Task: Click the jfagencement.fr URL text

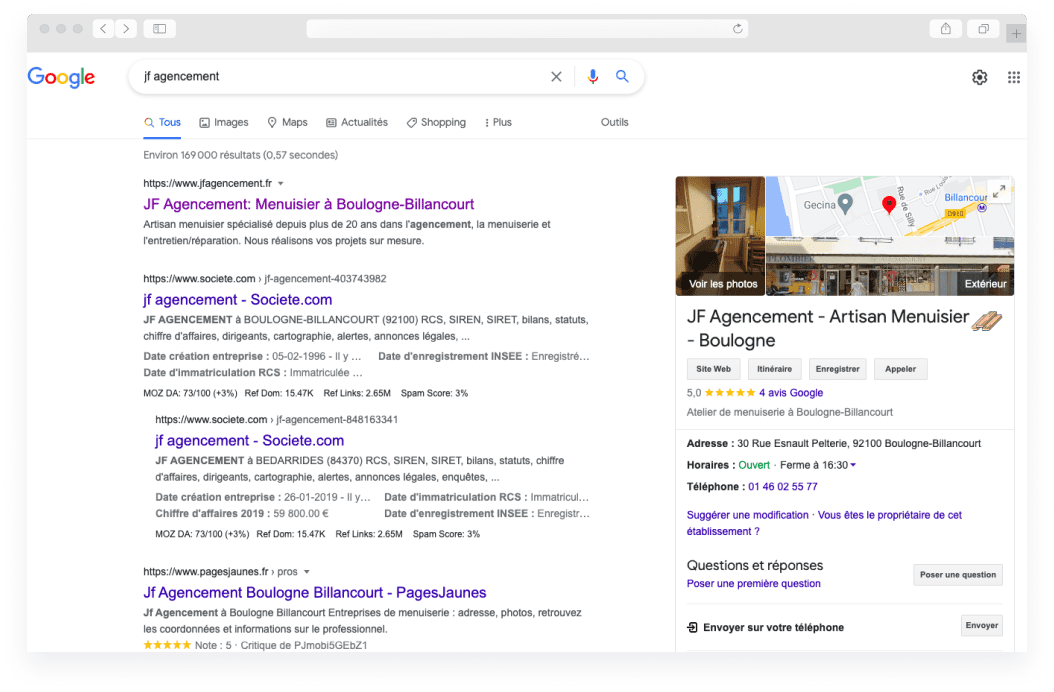Action: 207,184
